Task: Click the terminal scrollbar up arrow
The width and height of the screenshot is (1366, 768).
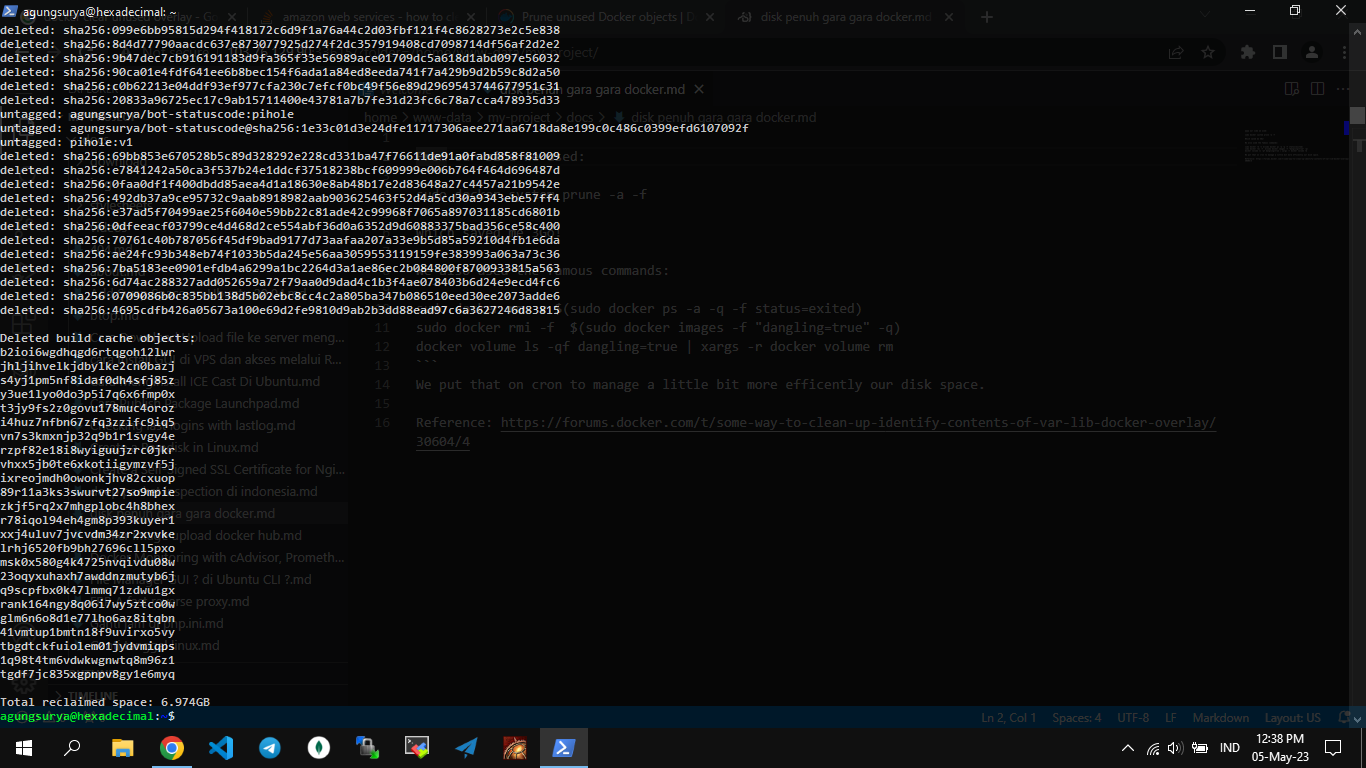Action: pos(1357,31)
